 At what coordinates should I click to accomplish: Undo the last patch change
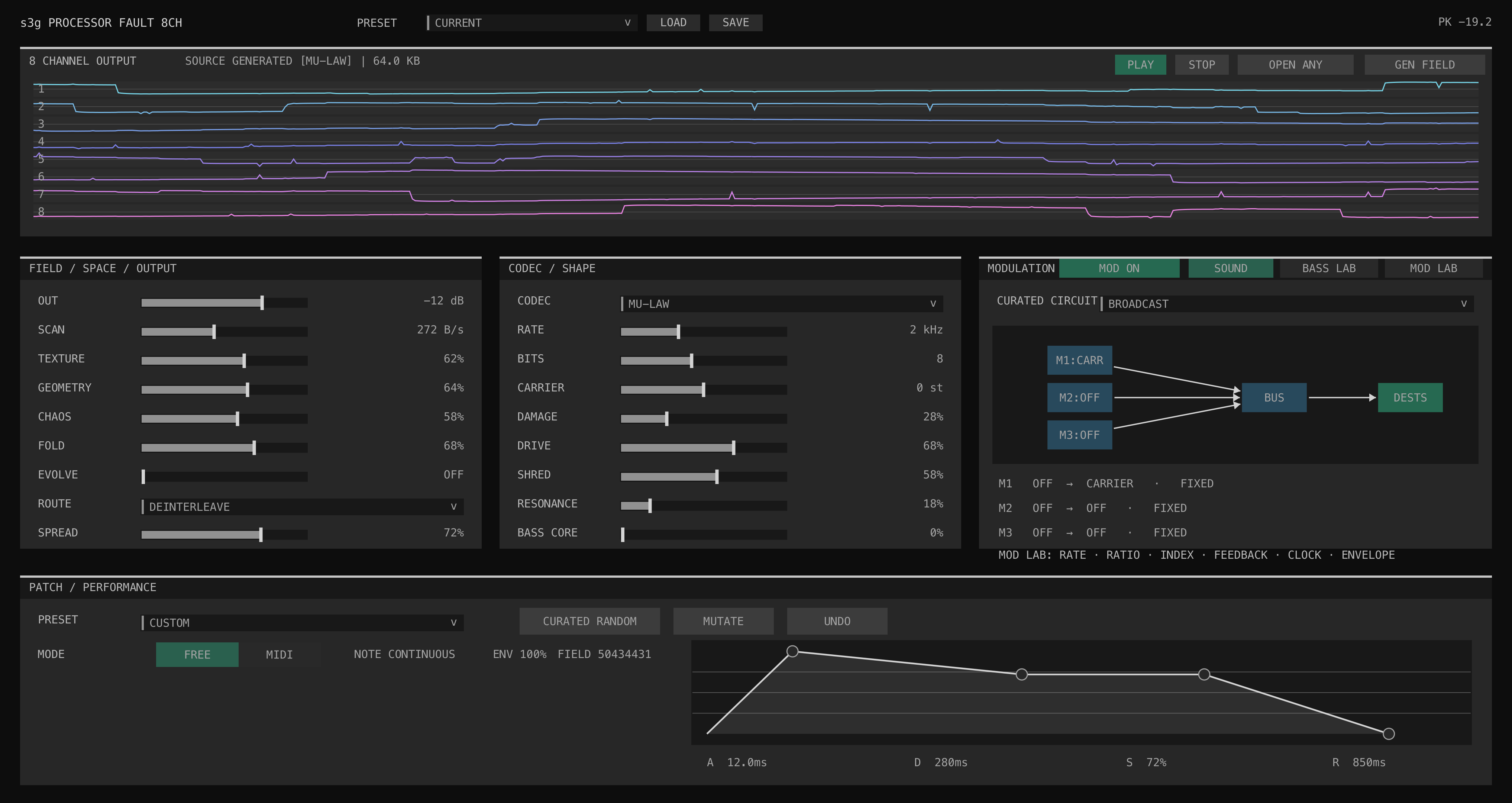[x=837, y=621]
